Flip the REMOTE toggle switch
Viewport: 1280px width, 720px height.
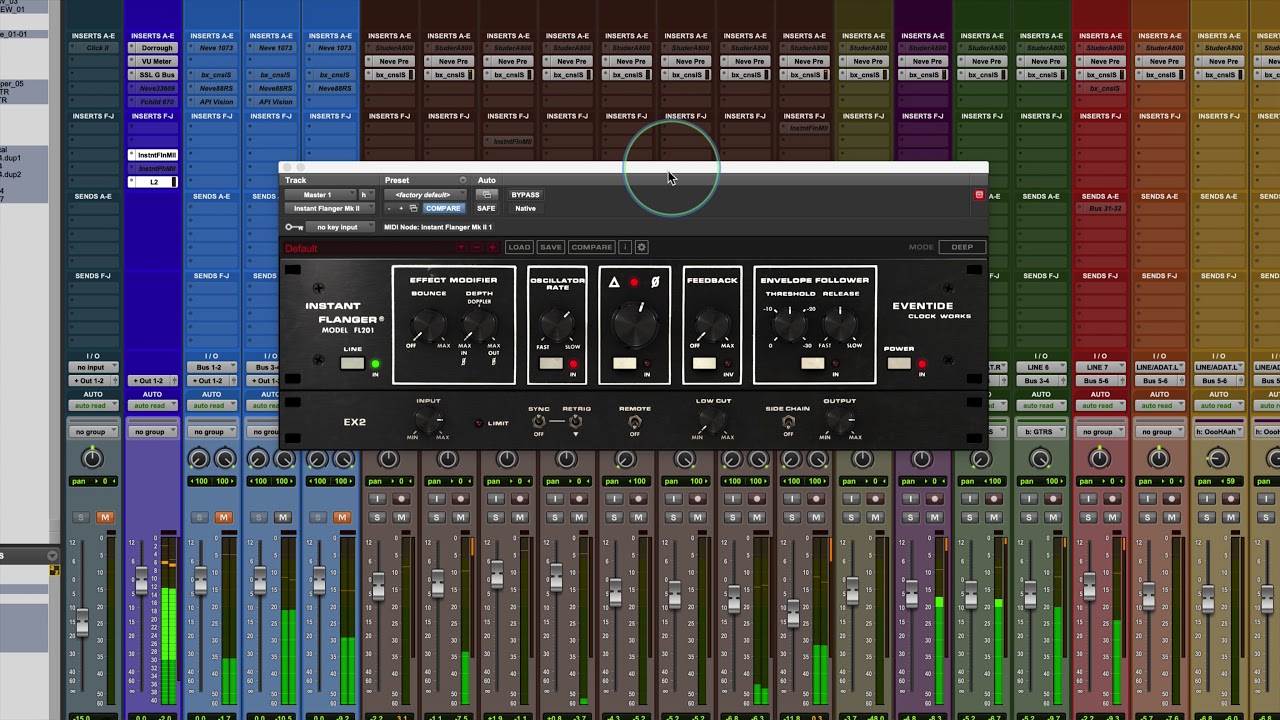coord(634,421)
